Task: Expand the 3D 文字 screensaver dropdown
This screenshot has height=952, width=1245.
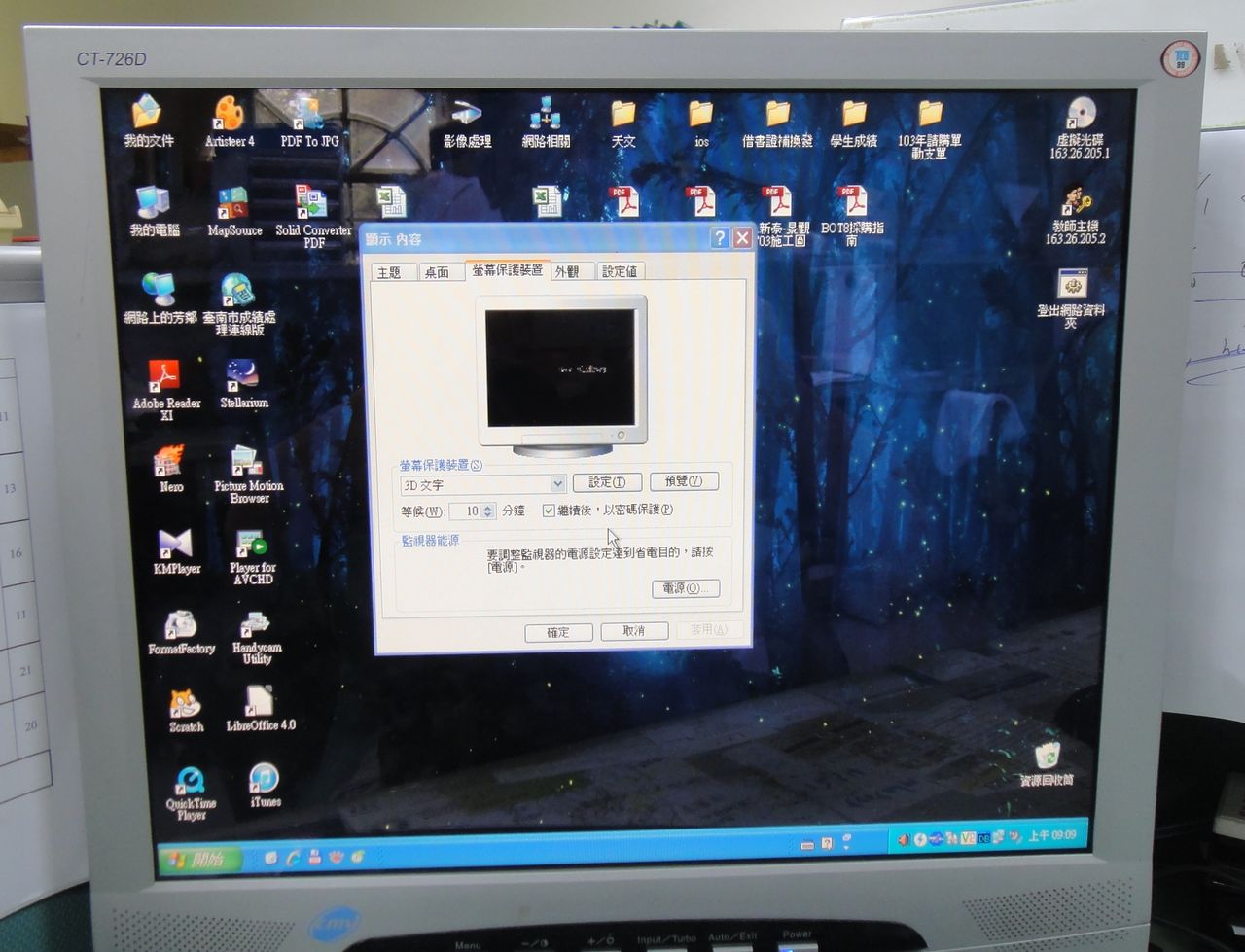Action: click(x=557, y=483)
